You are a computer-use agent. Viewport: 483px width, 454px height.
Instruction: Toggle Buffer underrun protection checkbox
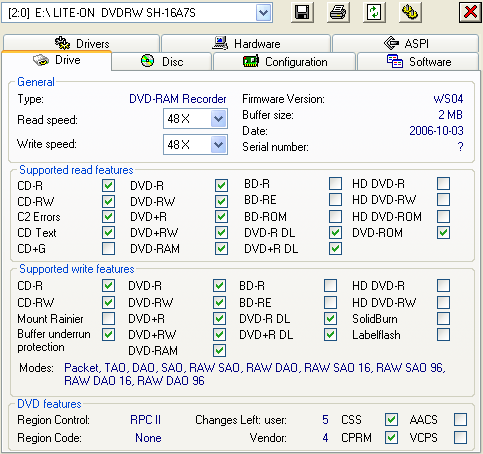pos(108,335)
